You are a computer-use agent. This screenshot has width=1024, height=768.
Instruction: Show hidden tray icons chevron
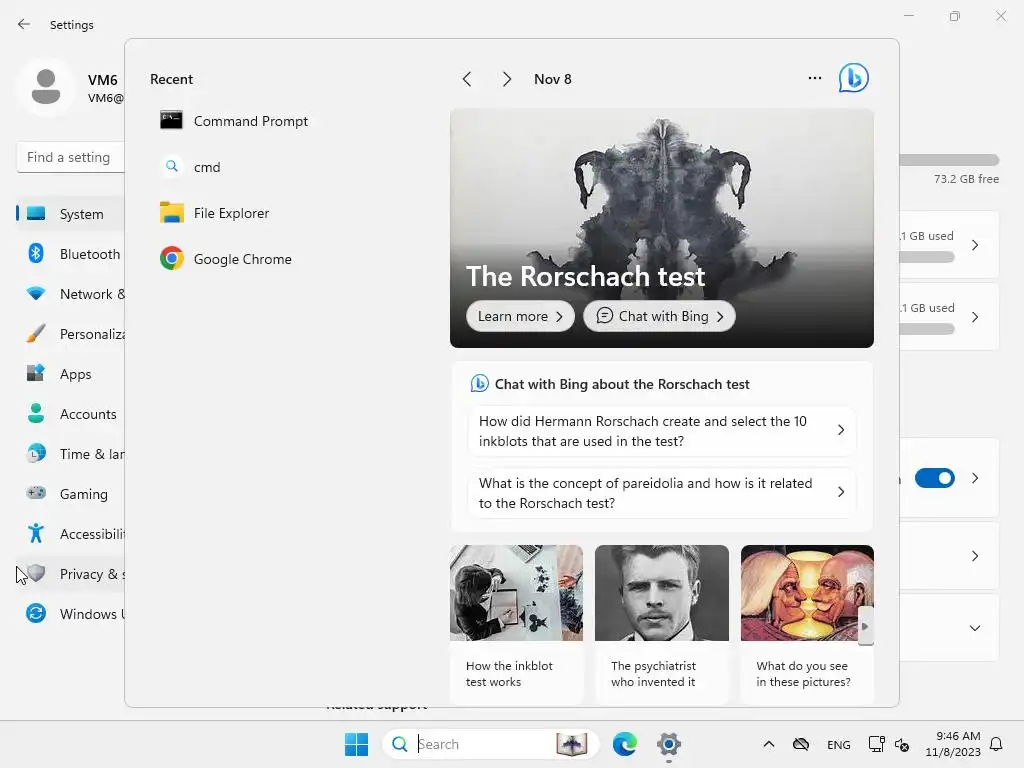point(769,744)
